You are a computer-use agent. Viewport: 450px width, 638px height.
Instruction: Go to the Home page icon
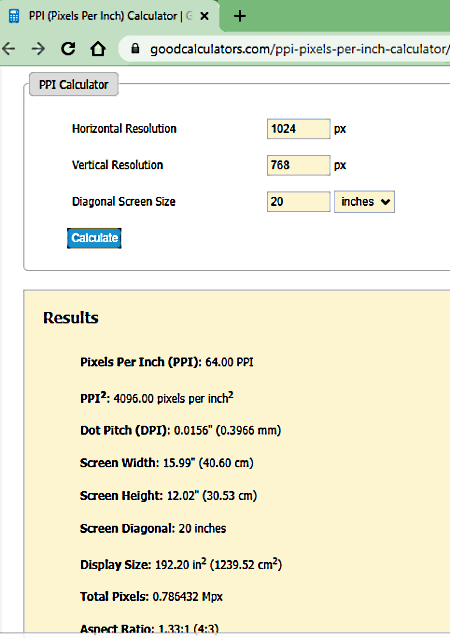point(98,48)
